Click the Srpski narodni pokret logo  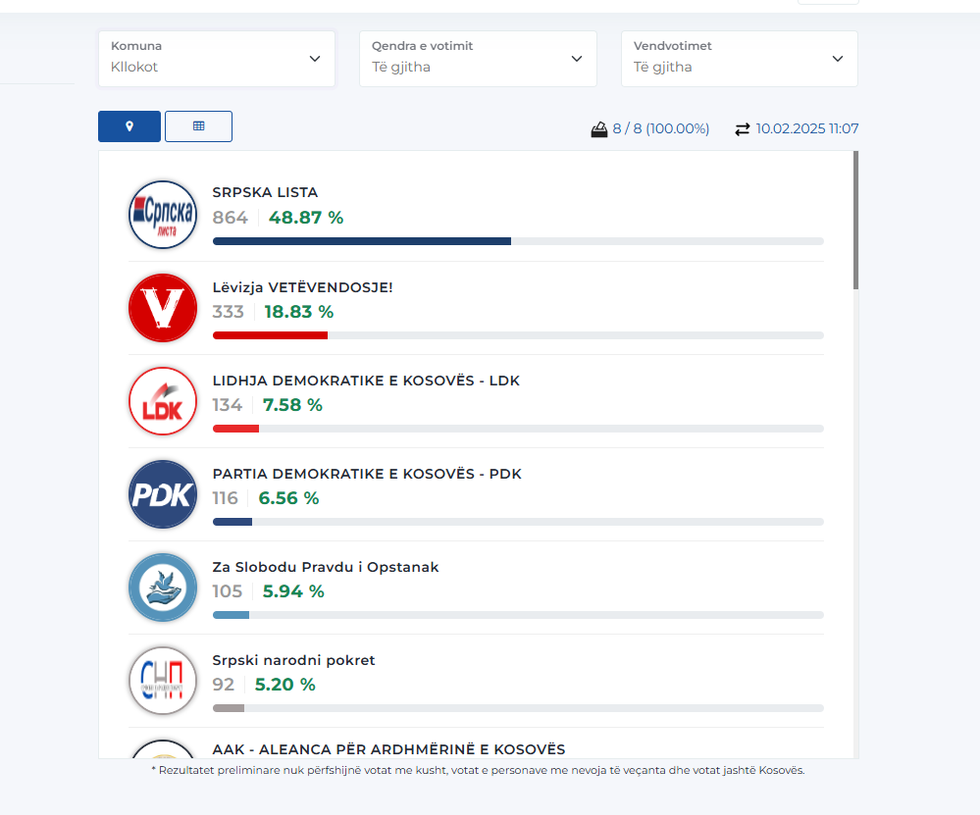pyautogui.click(x=163, y=680)
